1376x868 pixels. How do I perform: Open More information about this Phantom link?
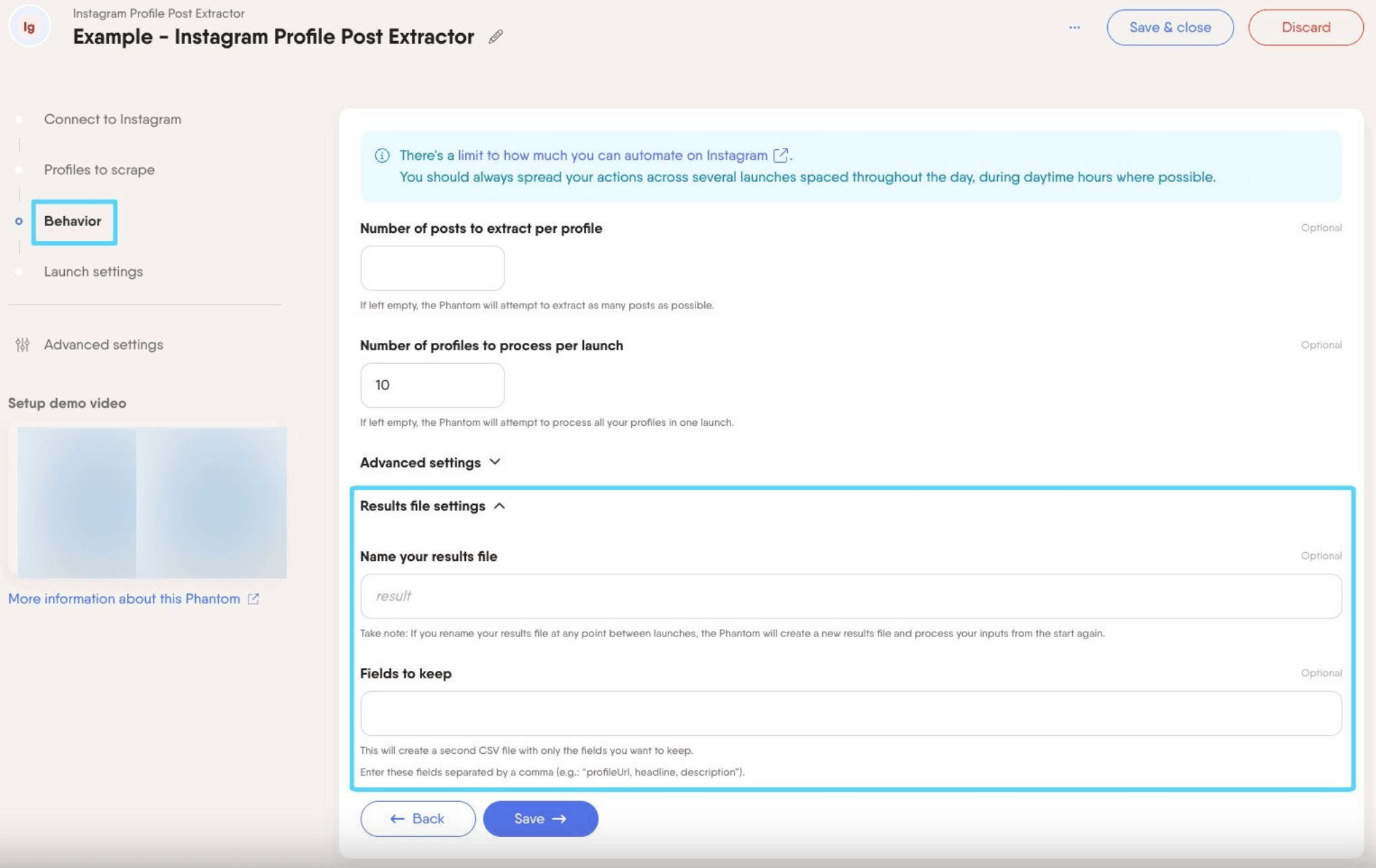124,599
